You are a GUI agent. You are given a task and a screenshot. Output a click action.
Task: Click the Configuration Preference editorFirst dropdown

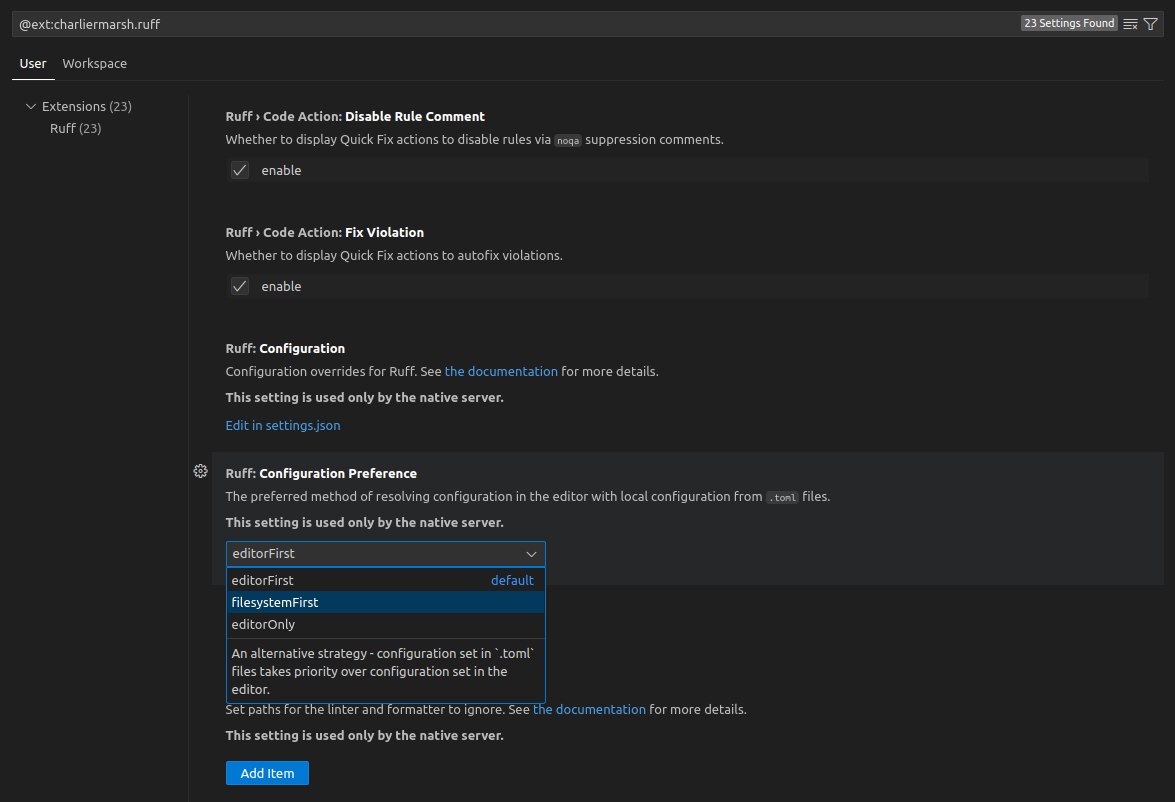click(386, 554)
